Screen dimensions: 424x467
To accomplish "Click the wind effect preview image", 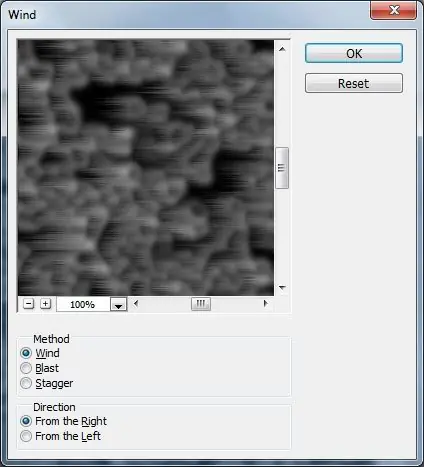I will tap(146, 168).
